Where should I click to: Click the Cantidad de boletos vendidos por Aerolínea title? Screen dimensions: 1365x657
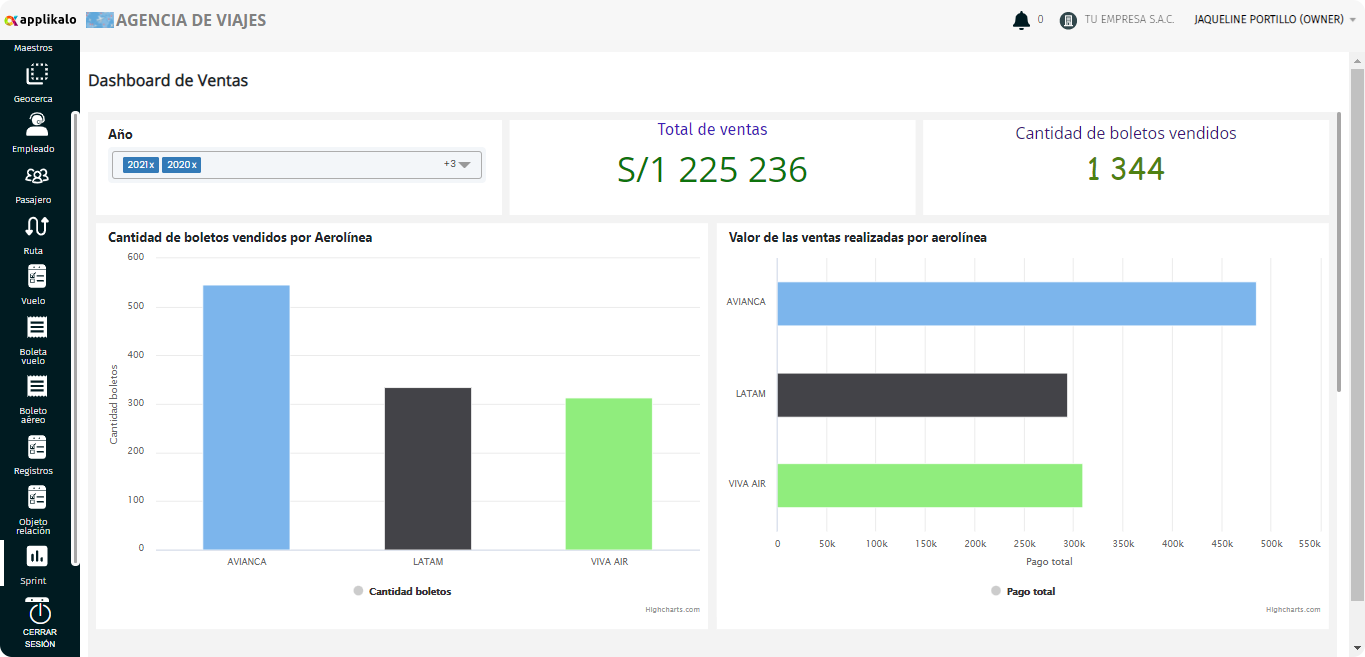coord(240,238)
